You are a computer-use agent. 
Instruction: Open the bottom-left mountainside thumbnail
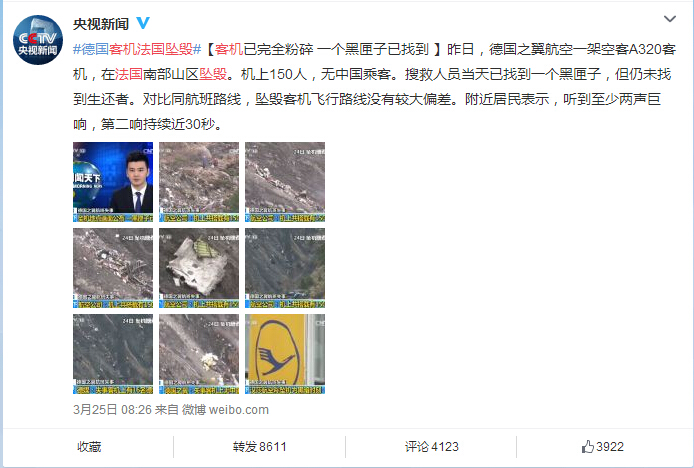(x=113, y=354)
